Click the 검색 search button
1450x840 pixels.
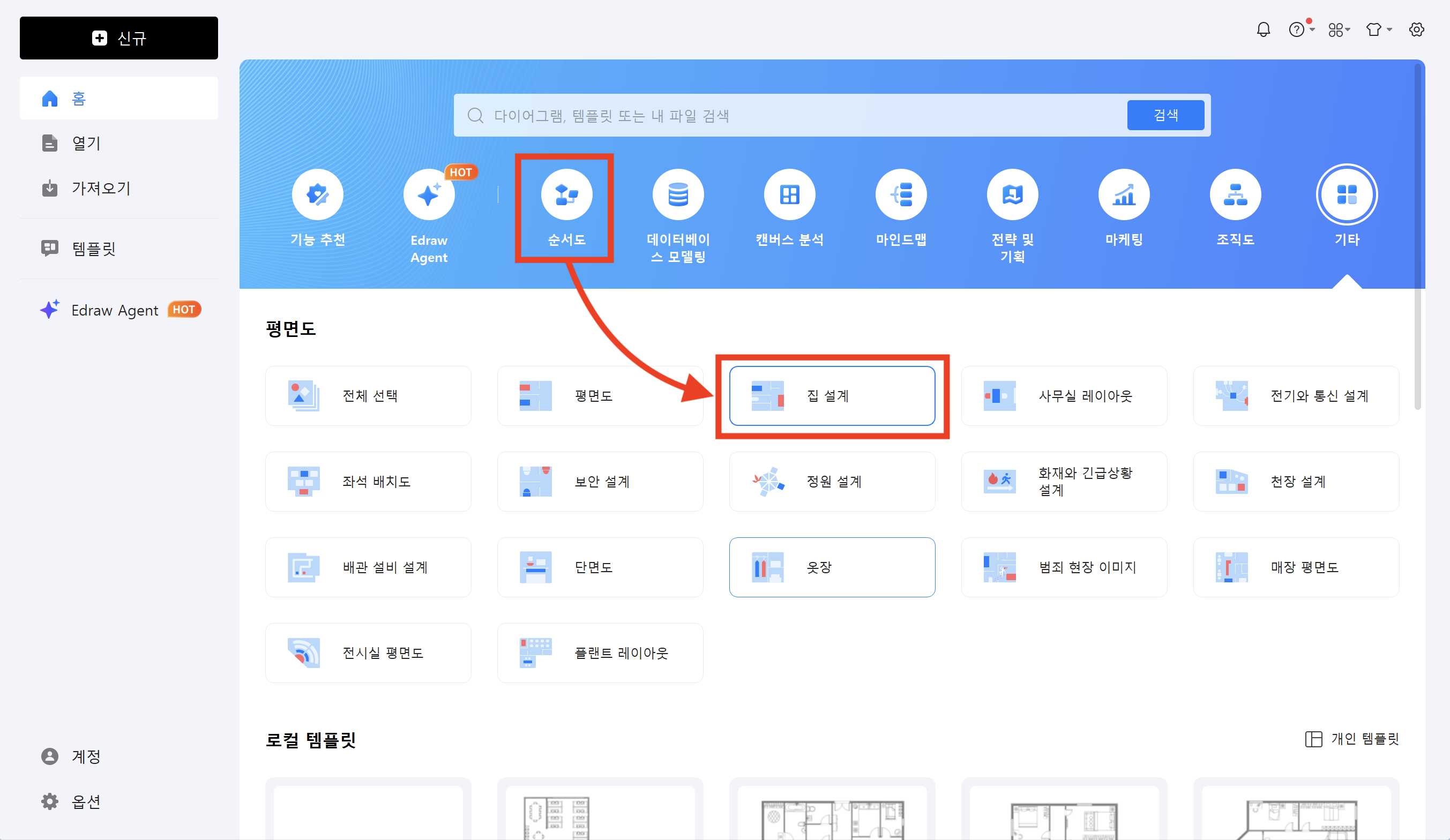1165,115
